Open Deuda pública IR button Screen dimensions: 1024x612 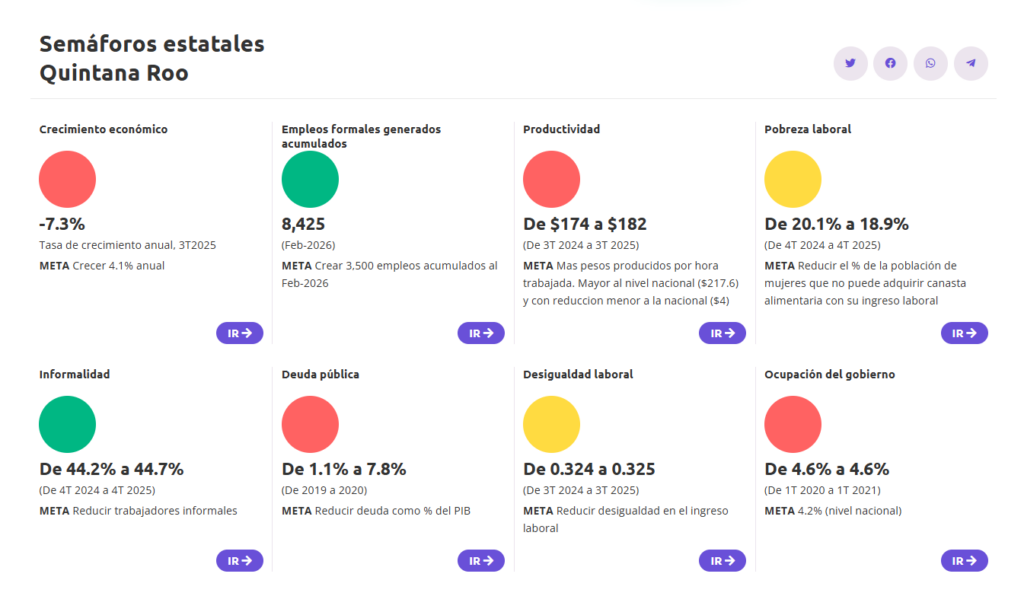(x=481, y=561)
